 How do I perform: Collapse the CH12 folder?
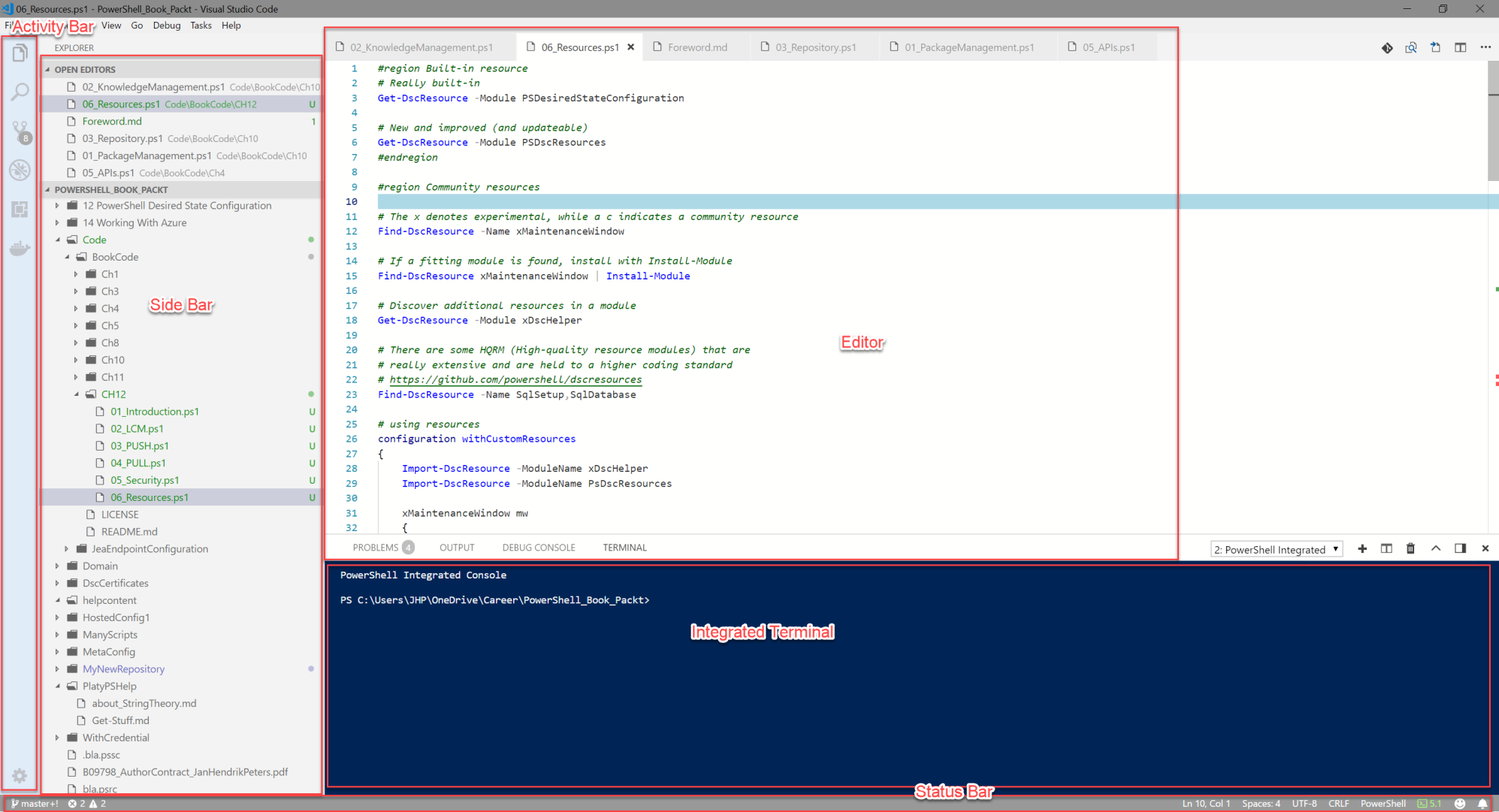pyautogui.click(x=76, y=395)
